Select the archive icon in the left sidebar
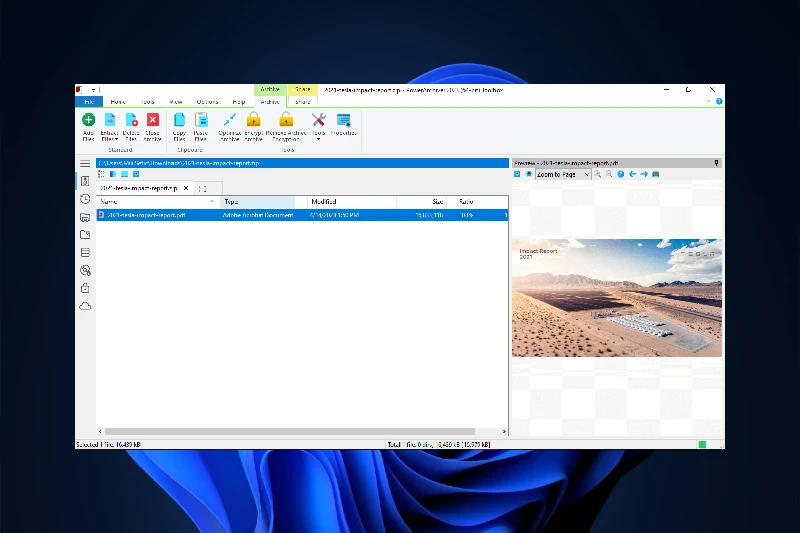 click(x=85, y=181)
